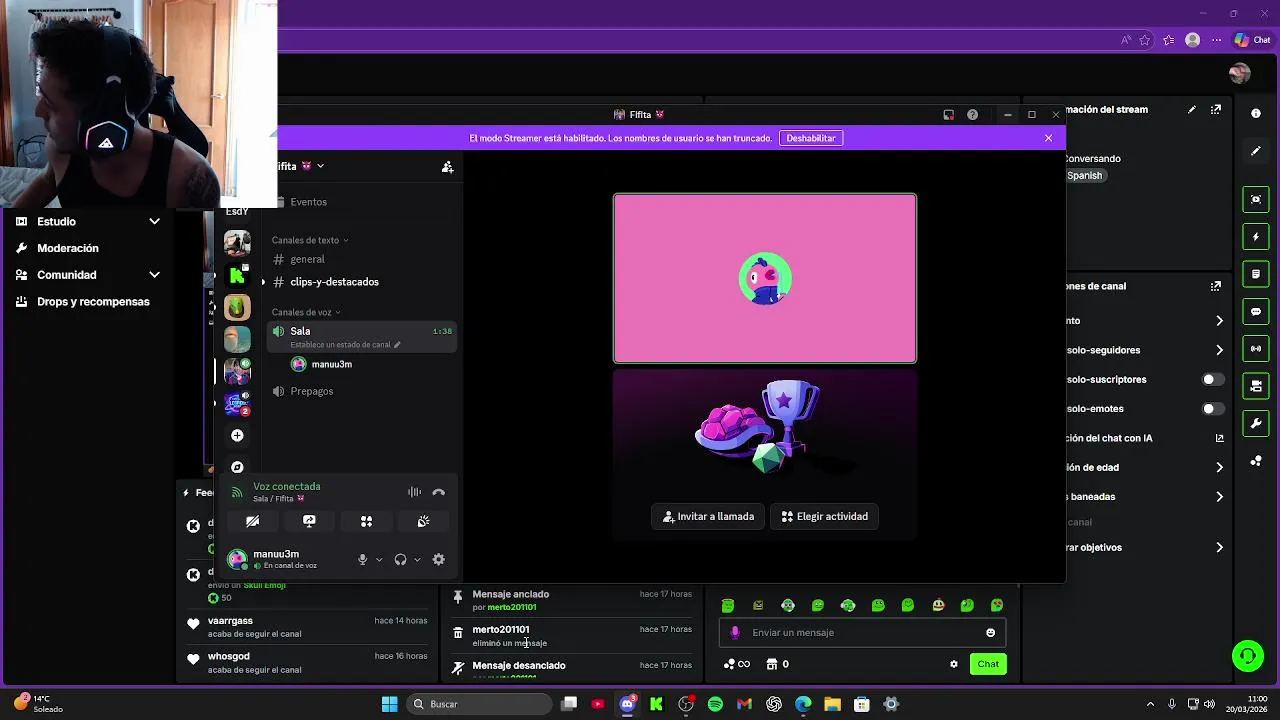Click the Enviar un mensaje chat field
The width and height of the screenshot is (1280, 720).
[x=862, y=633]
